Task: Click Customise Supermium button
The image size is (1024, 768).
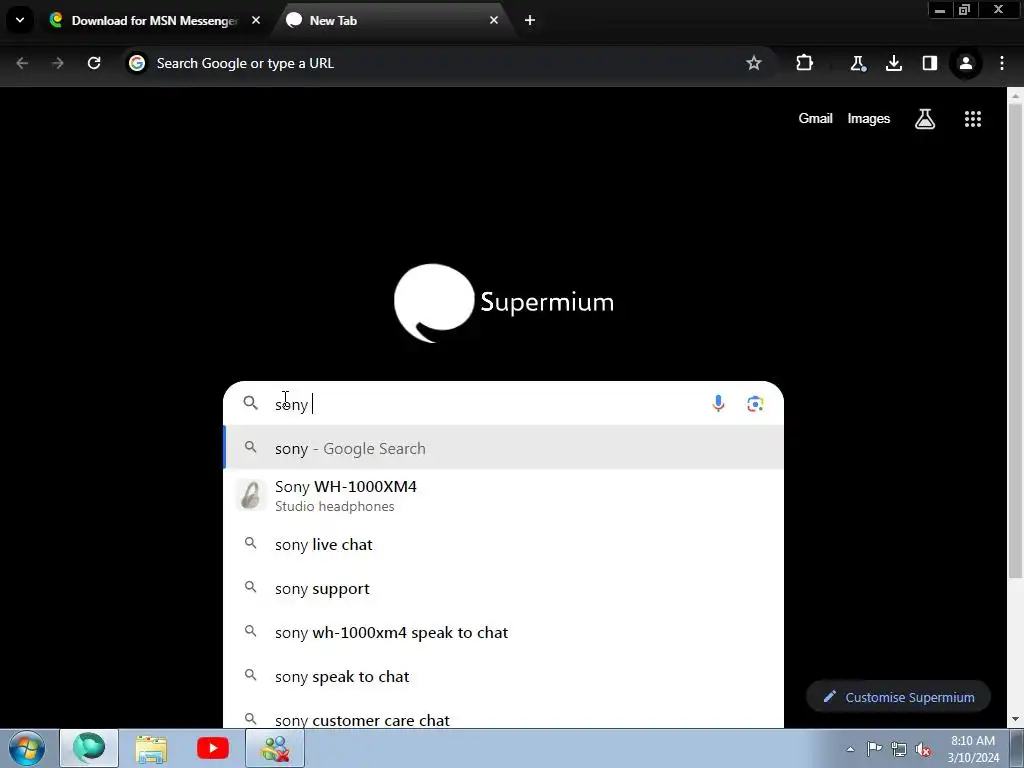Action: 898,697
